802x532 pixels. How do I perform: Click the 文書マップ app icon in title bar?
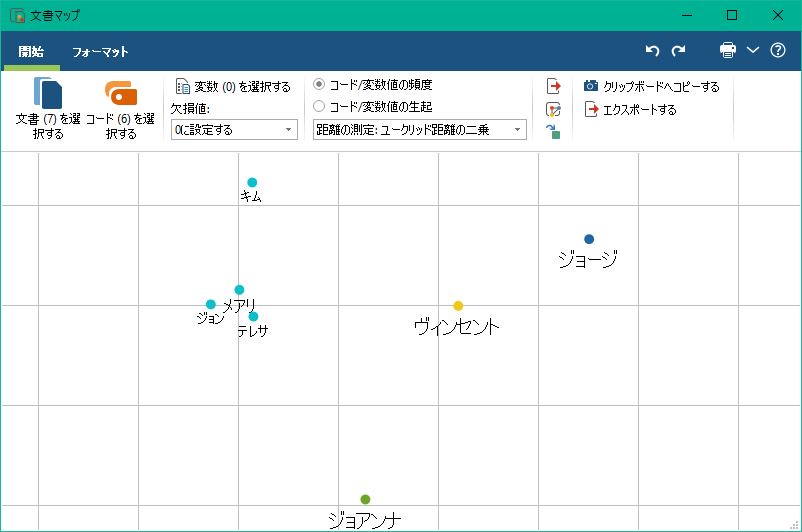pyautogui.click(x=17, y=15)
